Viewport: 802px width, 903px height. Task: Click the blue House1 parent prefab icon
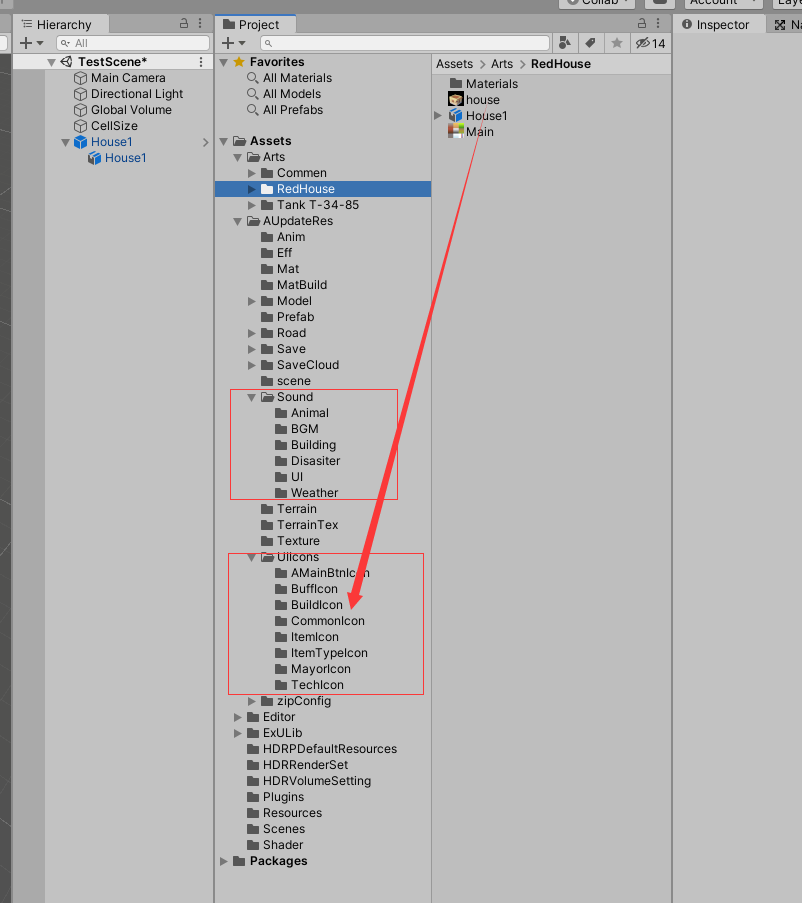[x=81, y=142]
